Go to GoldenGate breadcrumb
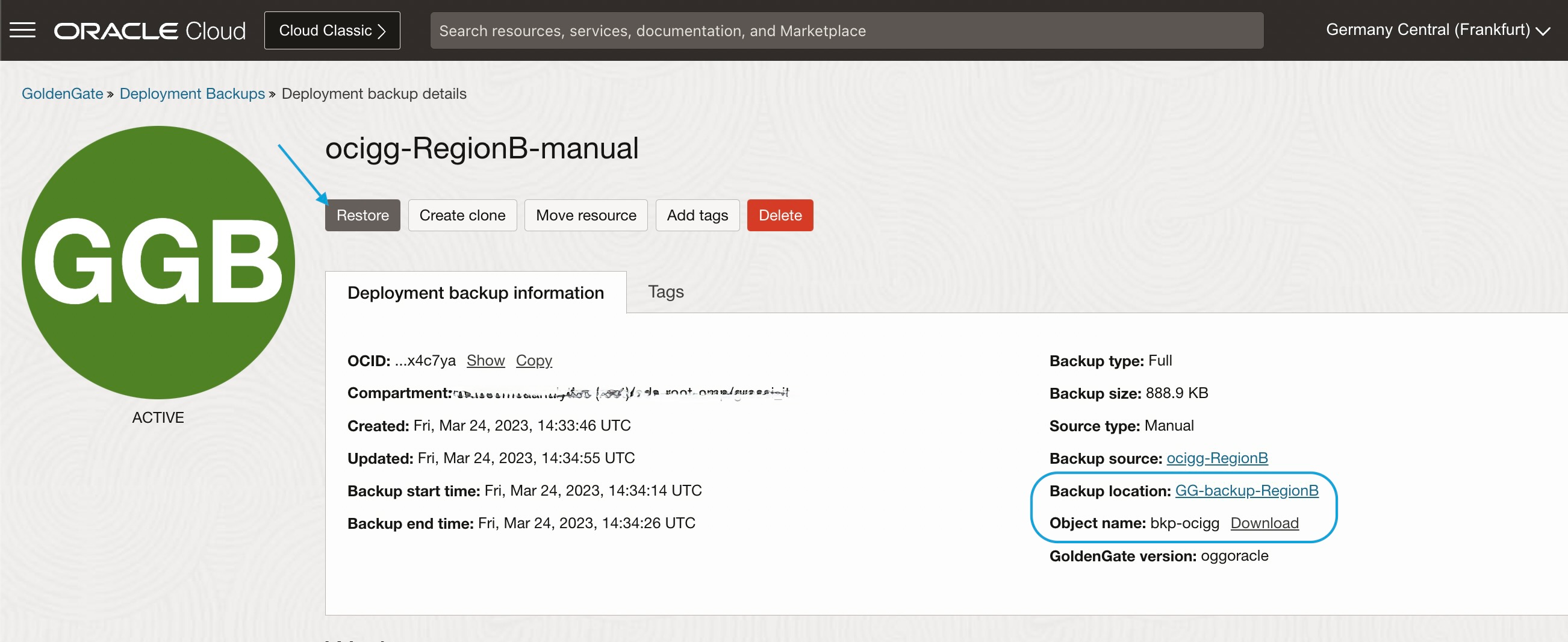Screen dimensions: 1568x642 pos(62,94)
